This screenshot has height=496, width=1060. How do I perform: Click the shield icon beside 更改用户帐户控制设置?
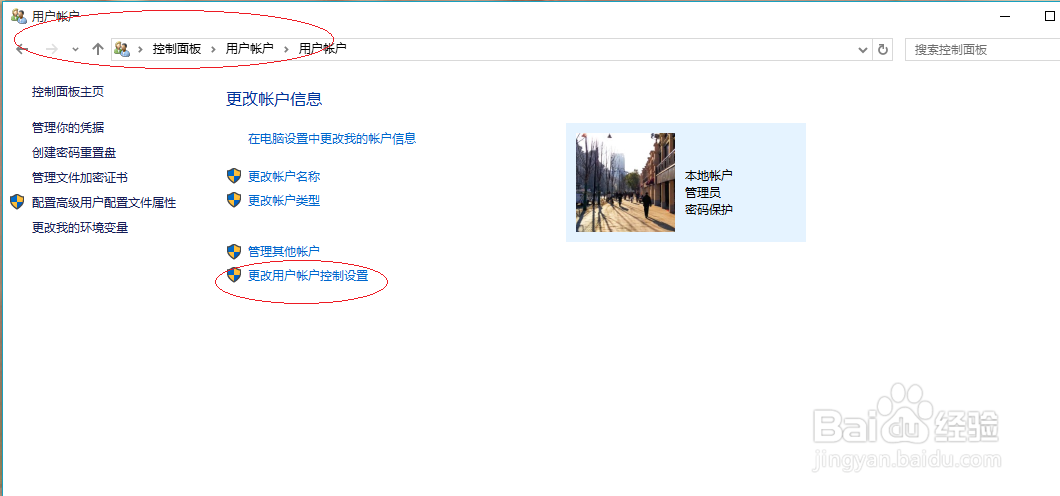(234, 274)
